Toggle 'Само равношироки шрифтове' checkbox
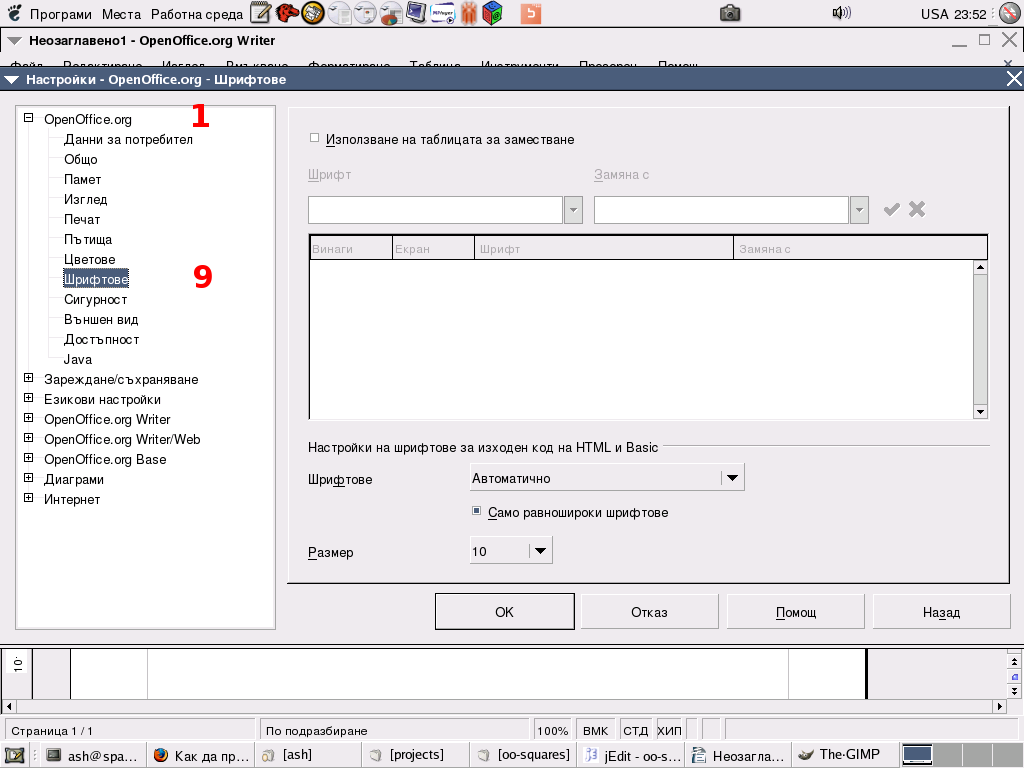The height and width of the screenshot is (768, 1024). coord(477,512)
